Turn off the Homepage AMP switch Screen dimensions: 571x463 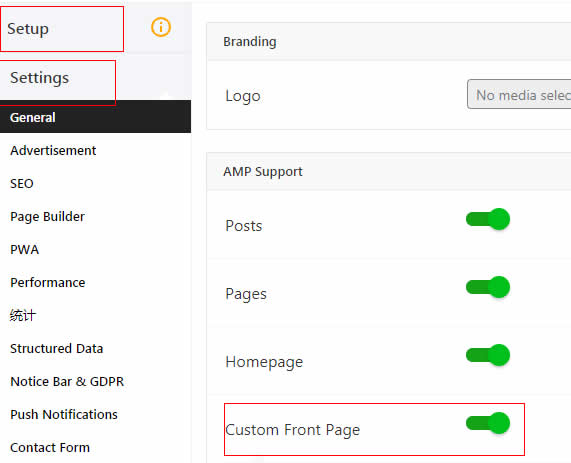(488, 355)
